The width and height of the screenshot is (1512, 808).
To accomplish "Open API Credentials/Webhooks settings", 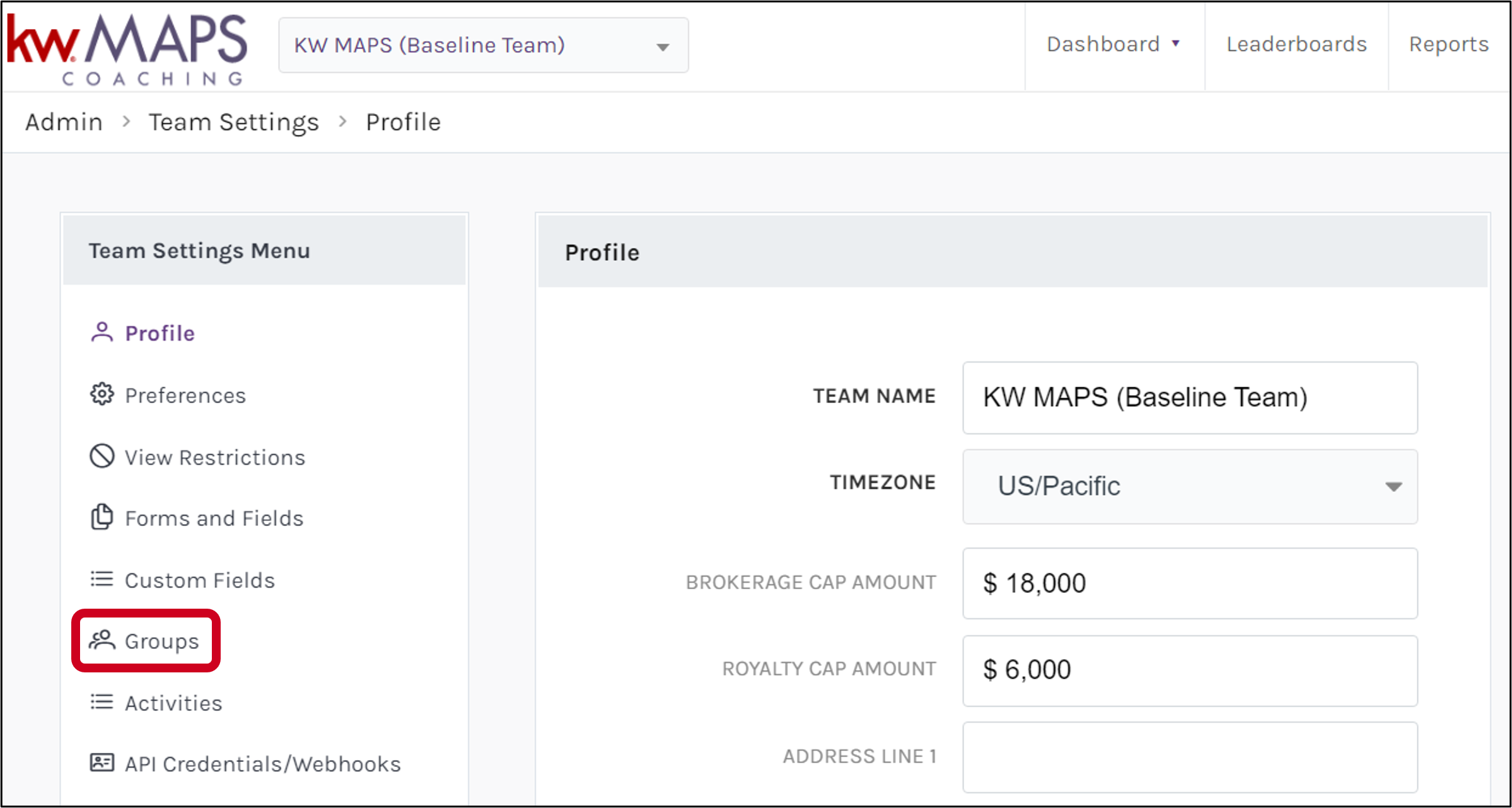I will [x=263, y=764].
